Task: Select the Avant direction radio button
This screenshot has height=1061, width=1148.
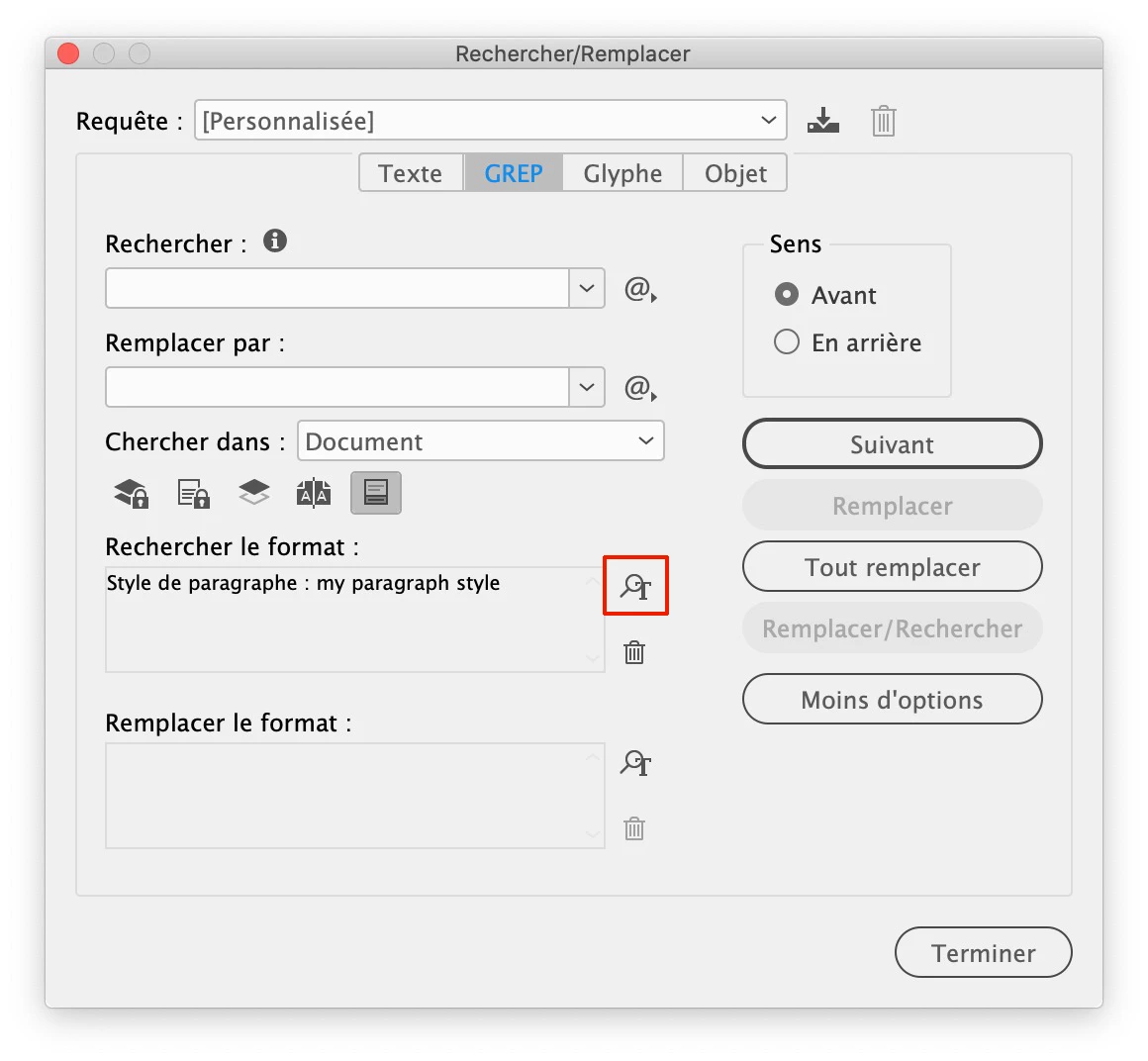Action: pos(787,294)
